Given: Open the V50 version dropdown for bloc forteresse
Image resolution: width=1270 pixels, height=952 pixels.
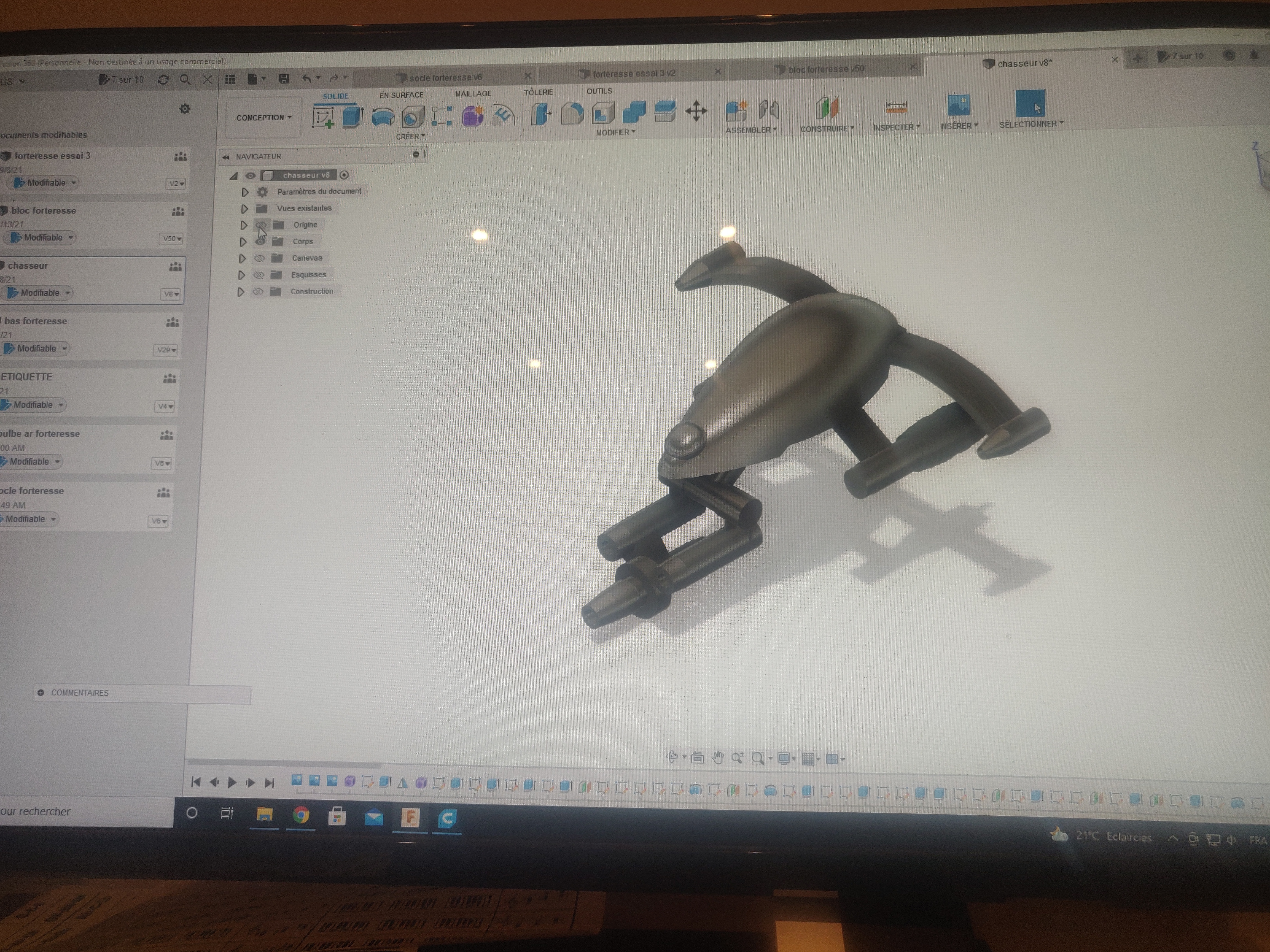Looking at the screenshot, I should [172, 239].
